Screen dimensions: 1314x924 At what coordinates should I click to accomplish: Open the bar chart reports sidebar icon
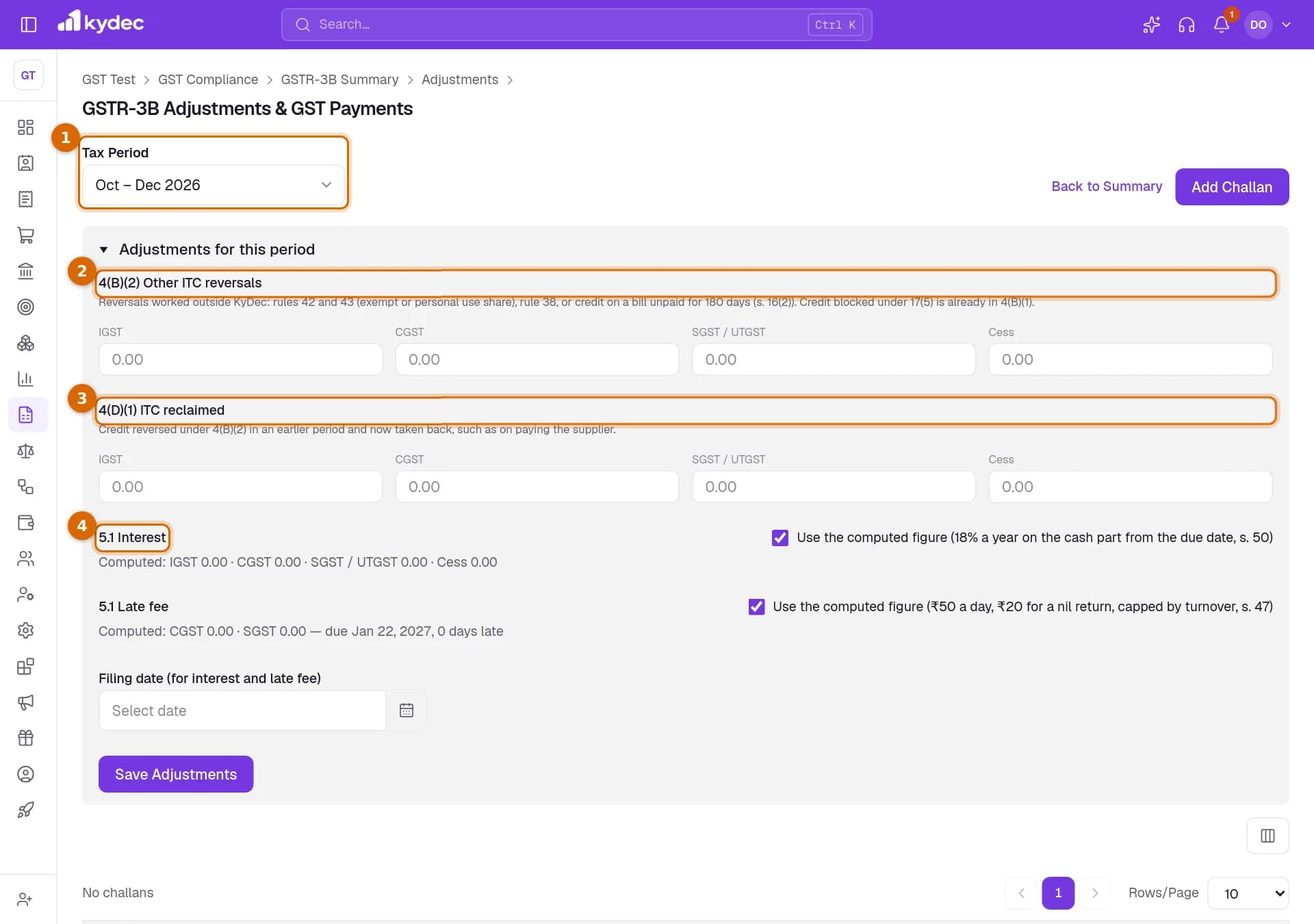click(25, 378)
